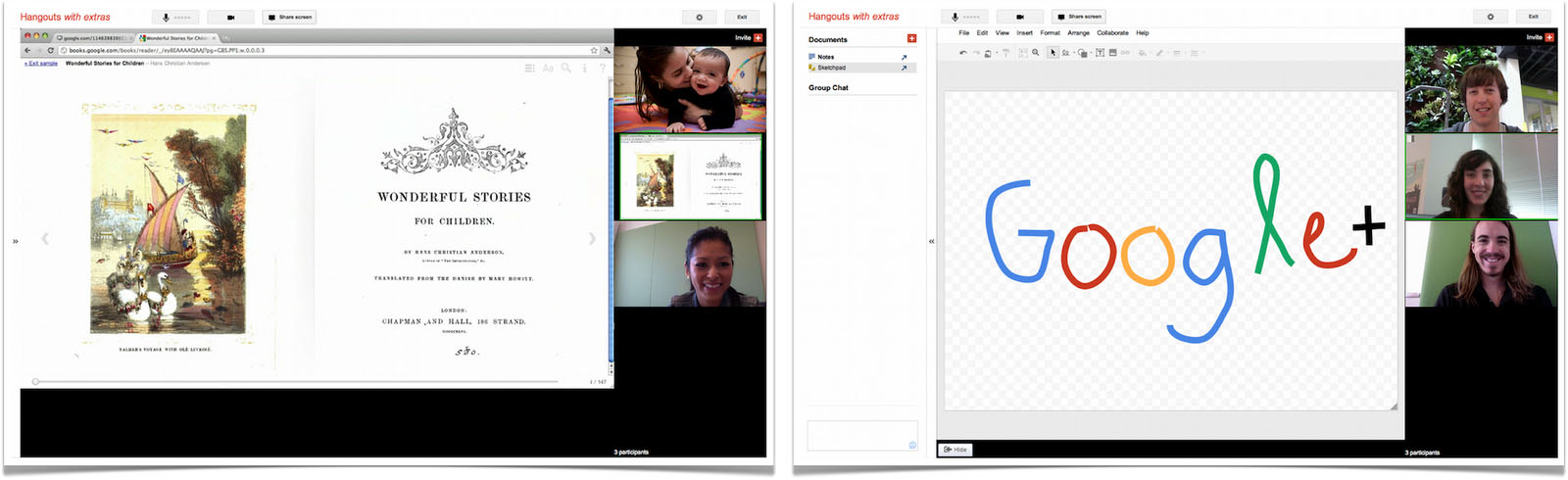Open the File menu in Sketchpad
1568x480 pixels.
point(964,32)
